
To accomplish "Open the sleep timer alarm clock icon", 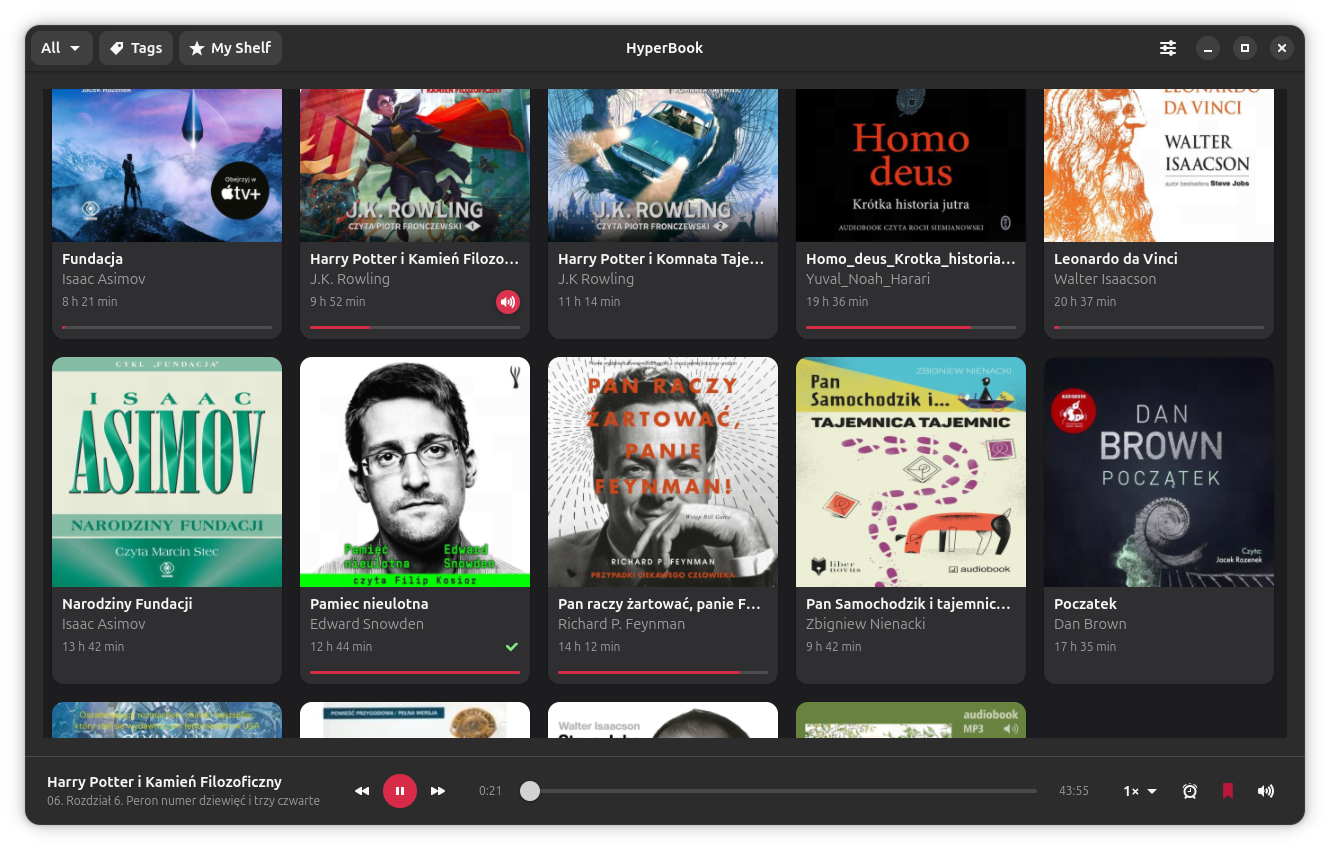I will pos(1189,791).
